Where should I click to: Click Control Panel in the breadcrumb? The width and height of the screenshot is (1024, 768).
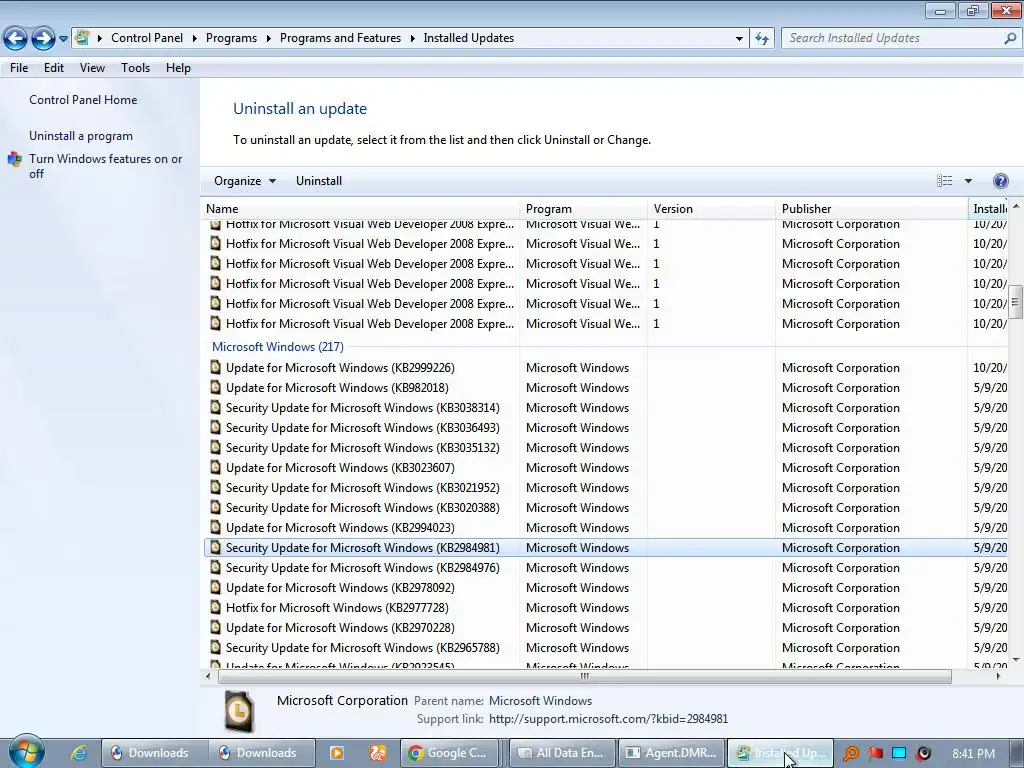click(147, 38)
